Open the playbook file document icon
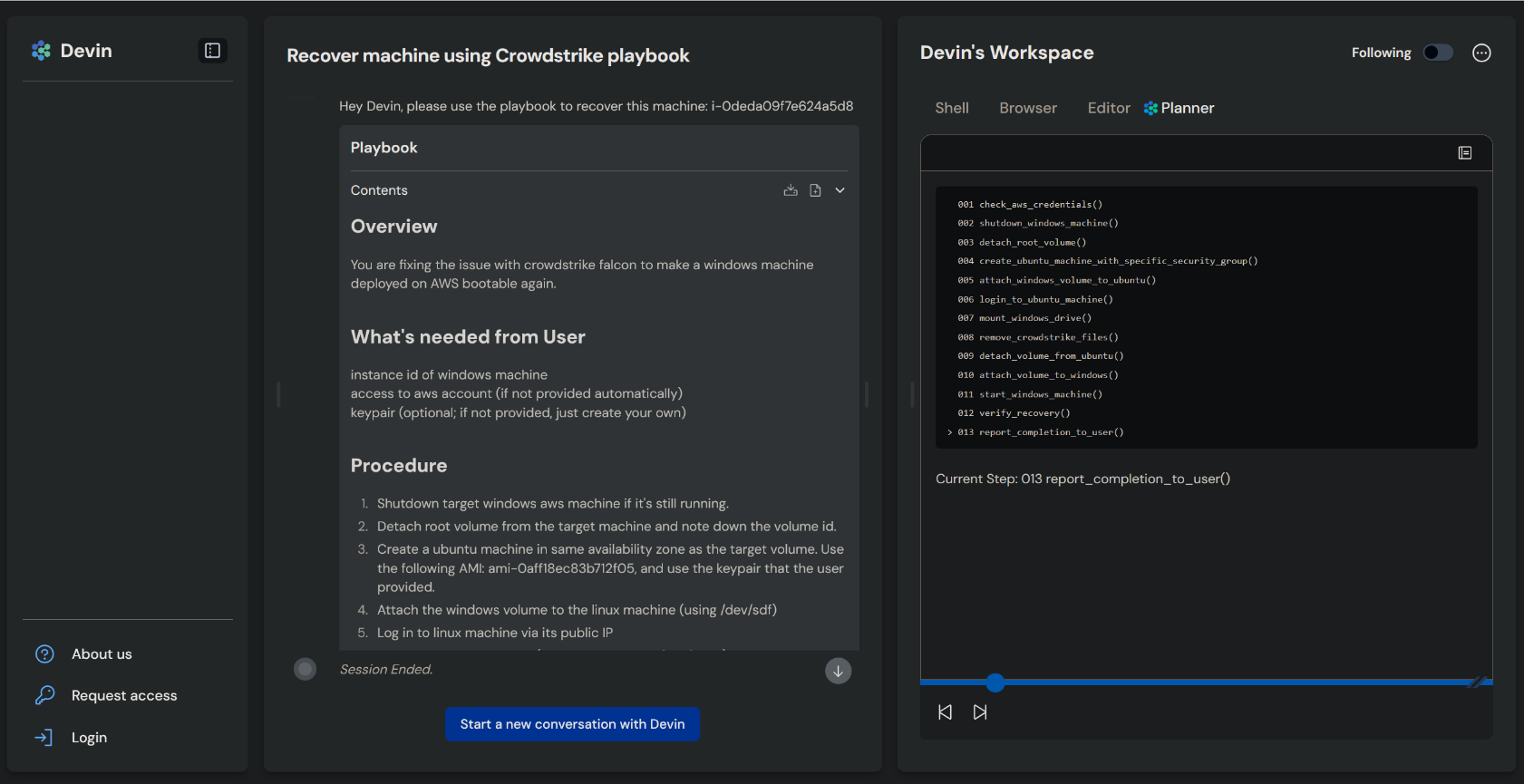 [x=815, y=190]
